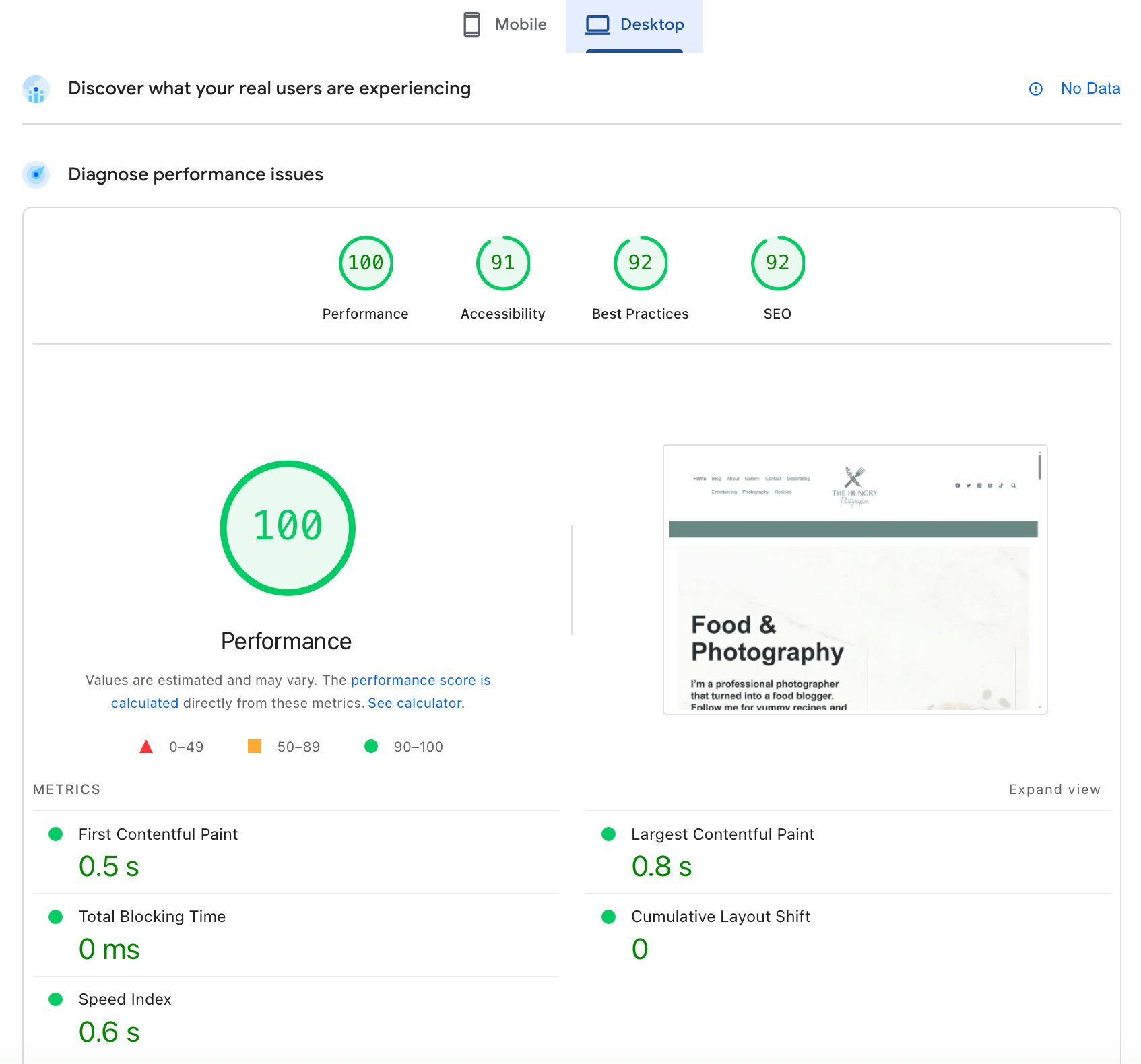Click the Desktop laptop icon
Viewport: 1141px width, 1064px height.
596,24
